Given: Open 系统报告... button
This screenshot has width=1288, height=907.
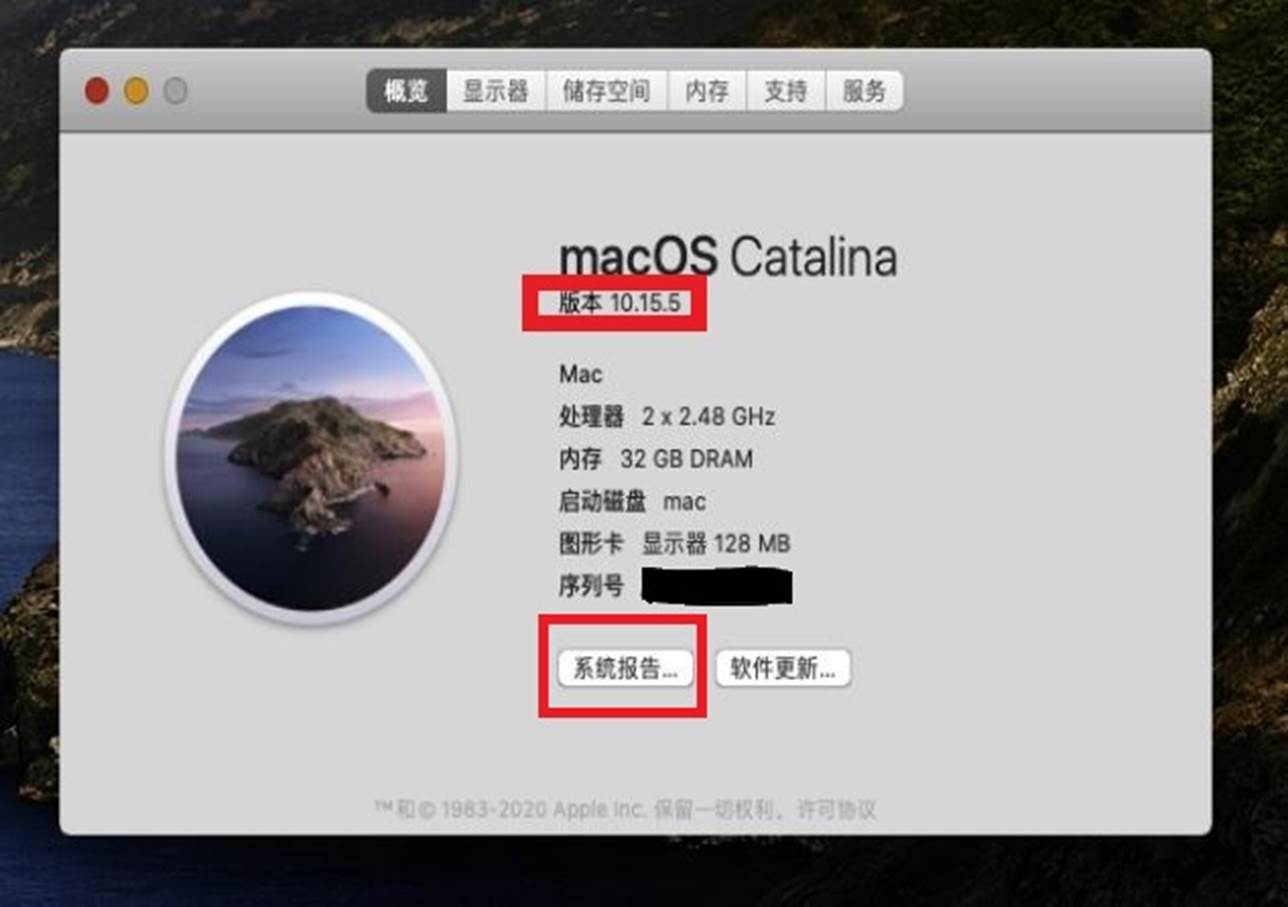Looking at the screenshot, I should pos(625,668).
